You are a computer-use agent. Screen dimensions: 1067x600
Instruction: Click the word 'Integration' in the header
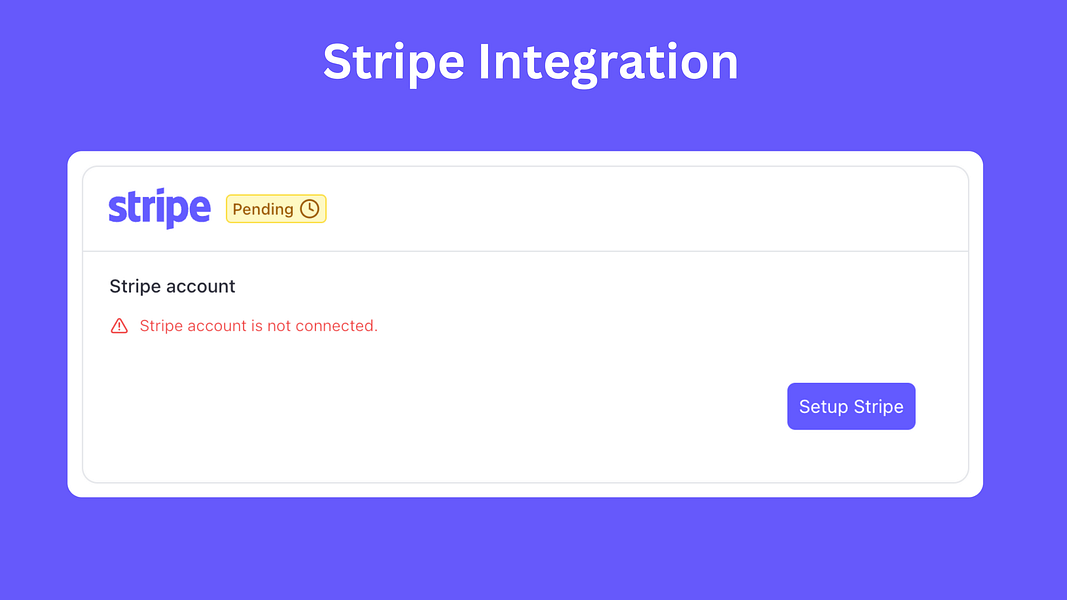608,63
